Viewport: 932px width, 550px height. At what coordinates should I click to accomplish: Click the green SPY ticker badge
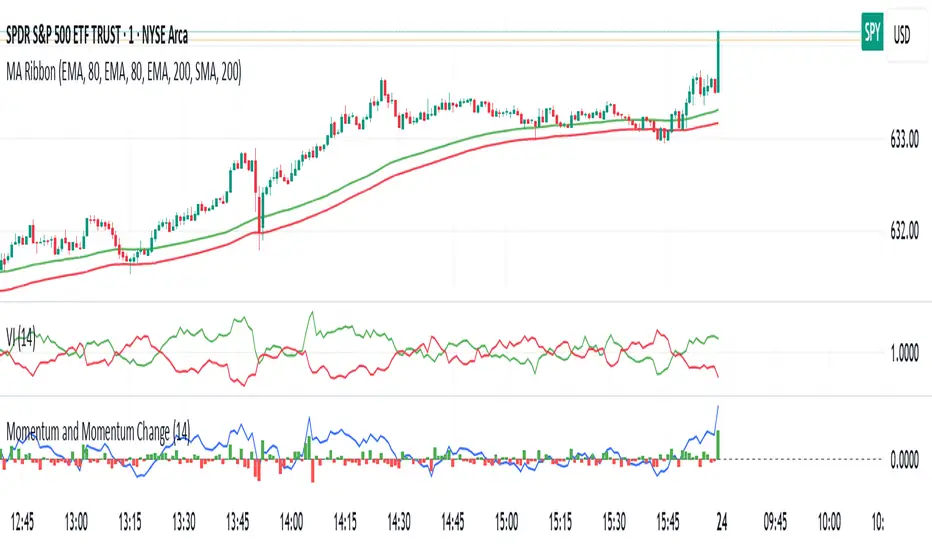[872, 32]
